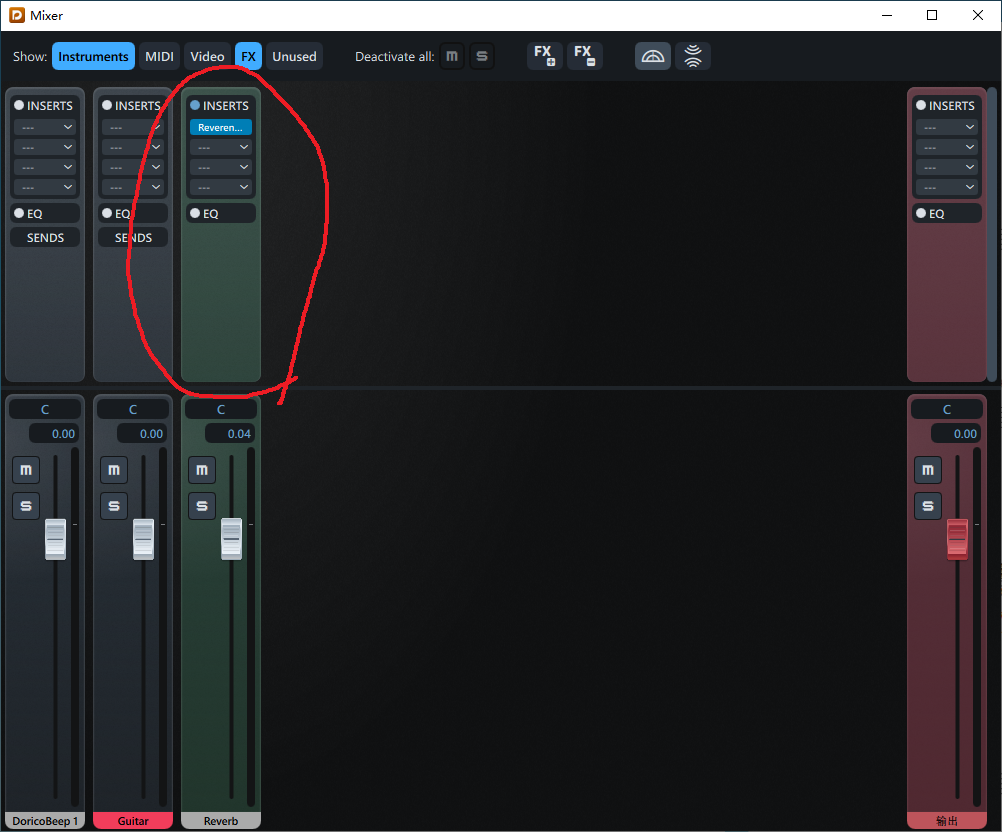Select the DoricoBeep 1 channel name label
Screen dimensions: 1002x832
pyautogui.click(x=45, y=820)
